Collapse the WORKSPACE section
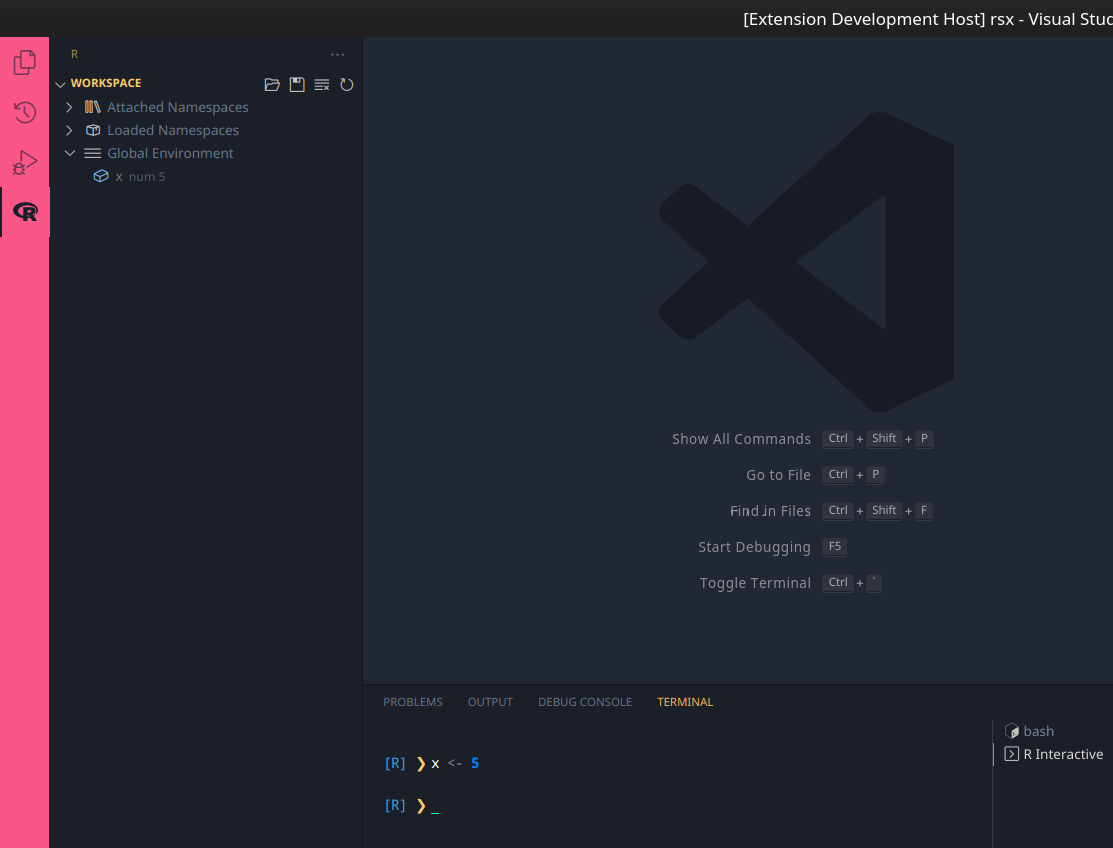The height and width of the screenshot is (848, 1113). point(60,84)
